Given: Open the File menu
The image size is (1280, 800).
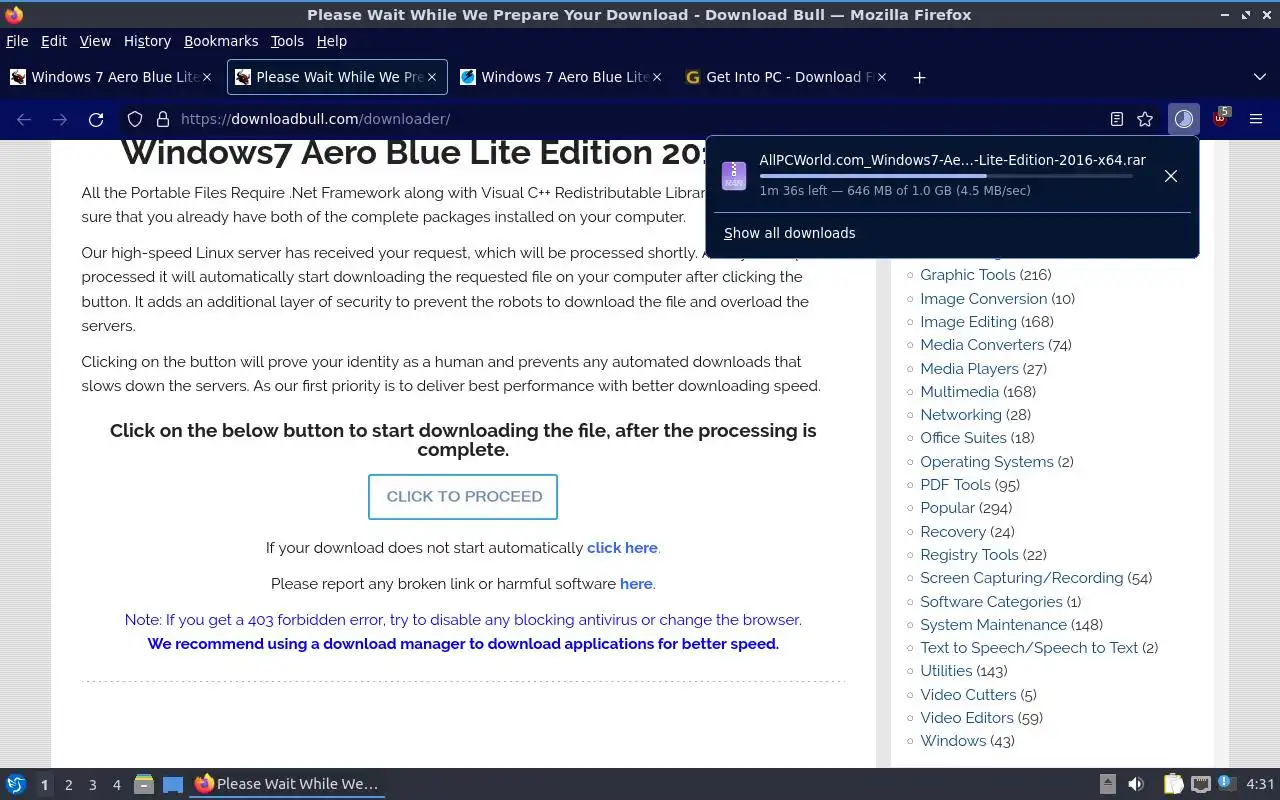Looking at the screenshot, I should click(17, 41).
